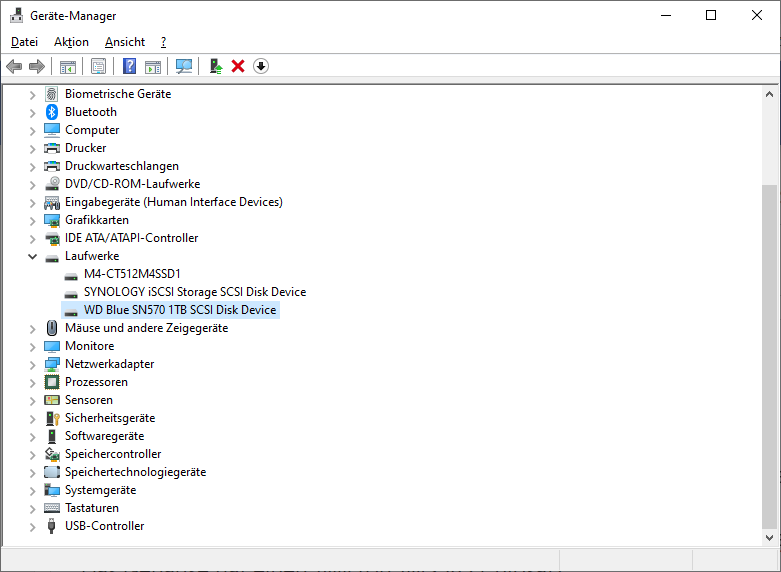Select the Drucker label
Image resolution: width=781 pixels, height=572 pixels.
(86, 148)
